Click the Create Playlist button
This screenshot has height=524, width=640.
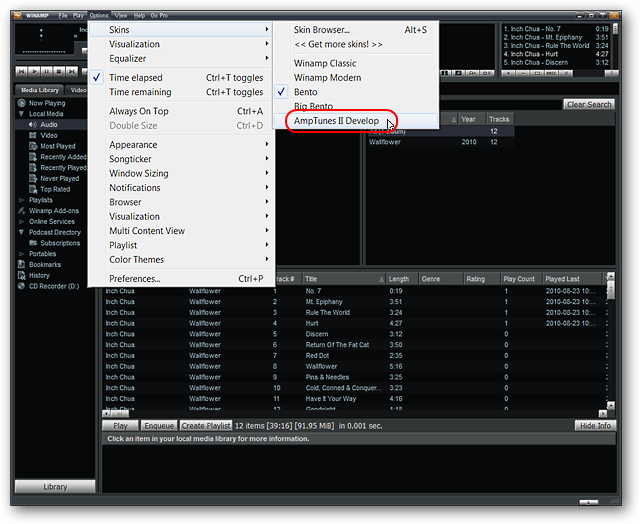(x=206, y=426)
